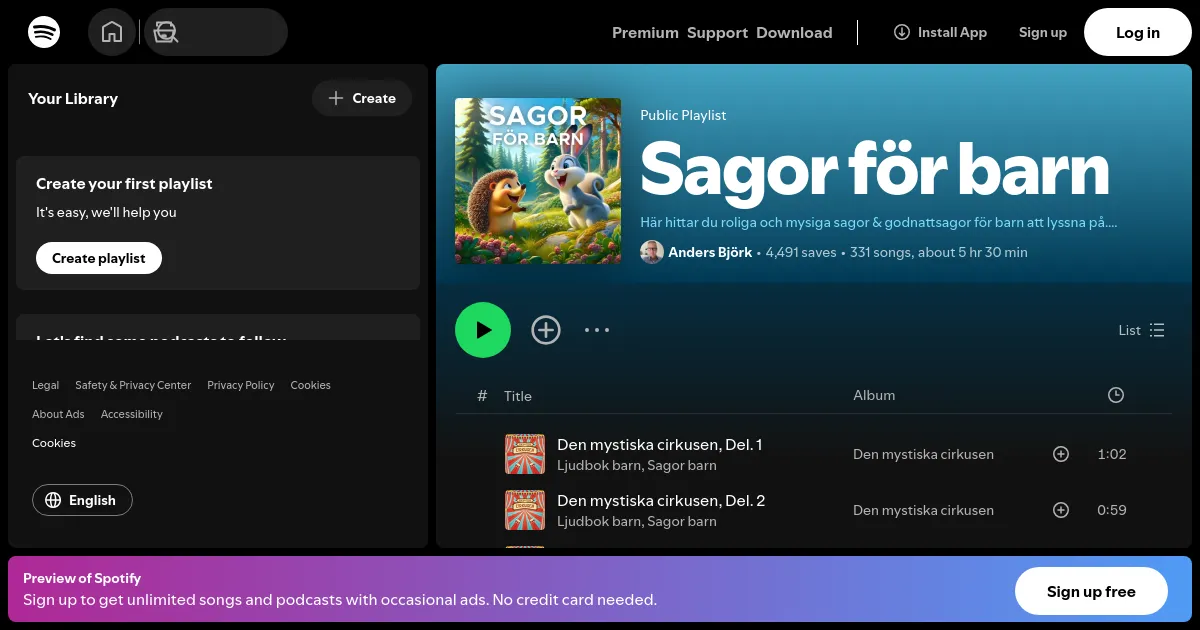Open the Privacy Policy link
The image size is (1200, 630).
(x=240, y=385)
